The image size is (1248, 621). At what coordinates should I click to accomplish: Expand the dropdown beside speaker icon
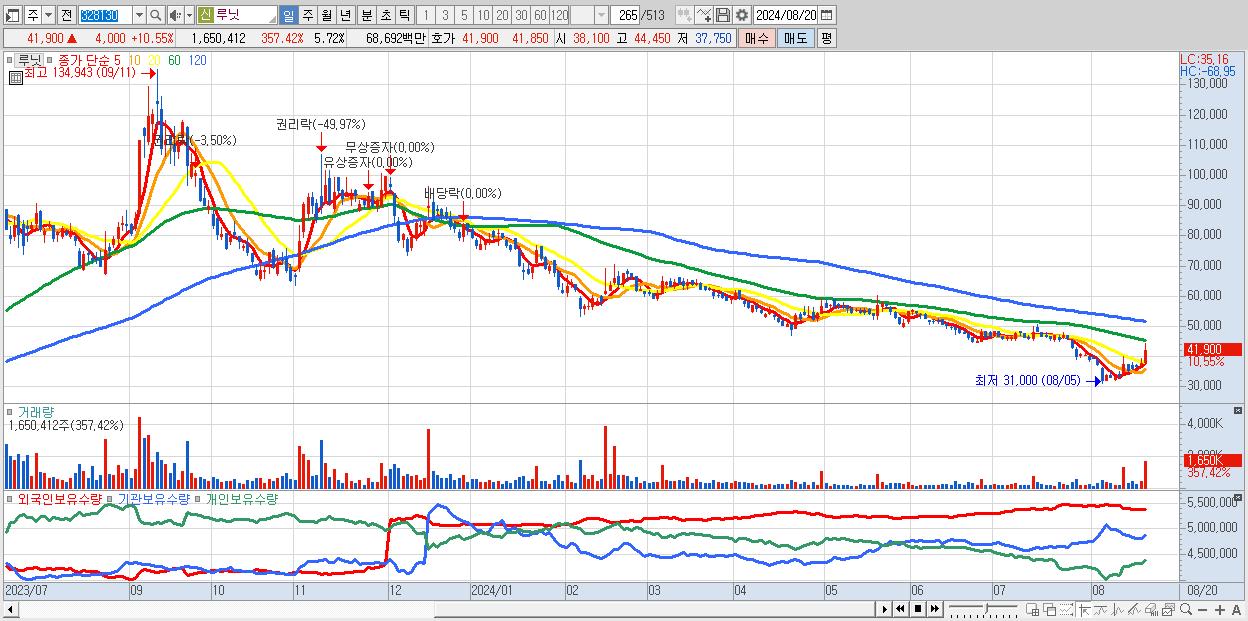[189, 15]
